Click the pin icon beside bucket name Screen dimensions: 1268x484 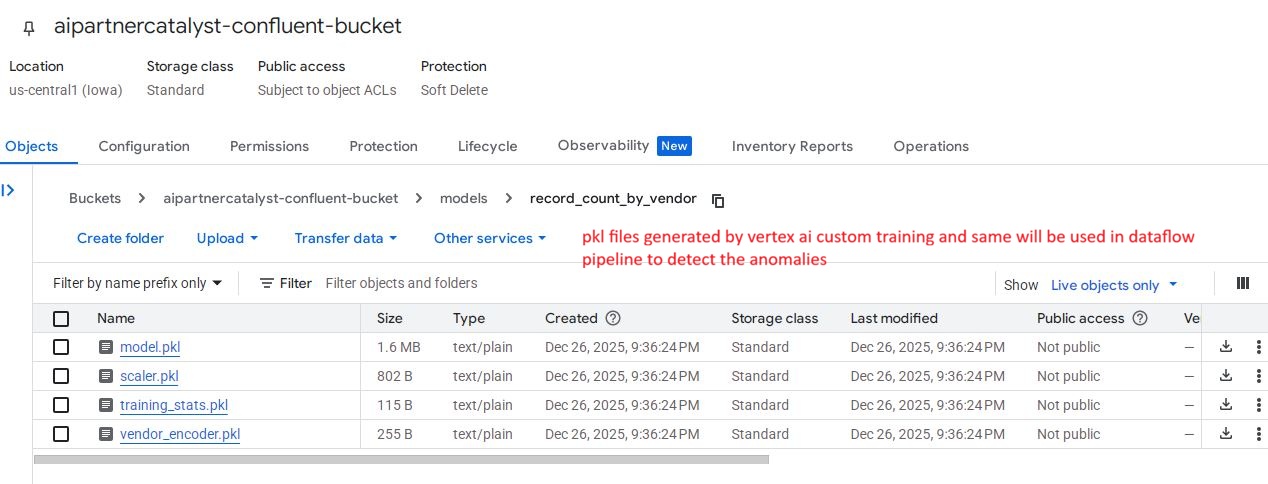tap(28, 28)
